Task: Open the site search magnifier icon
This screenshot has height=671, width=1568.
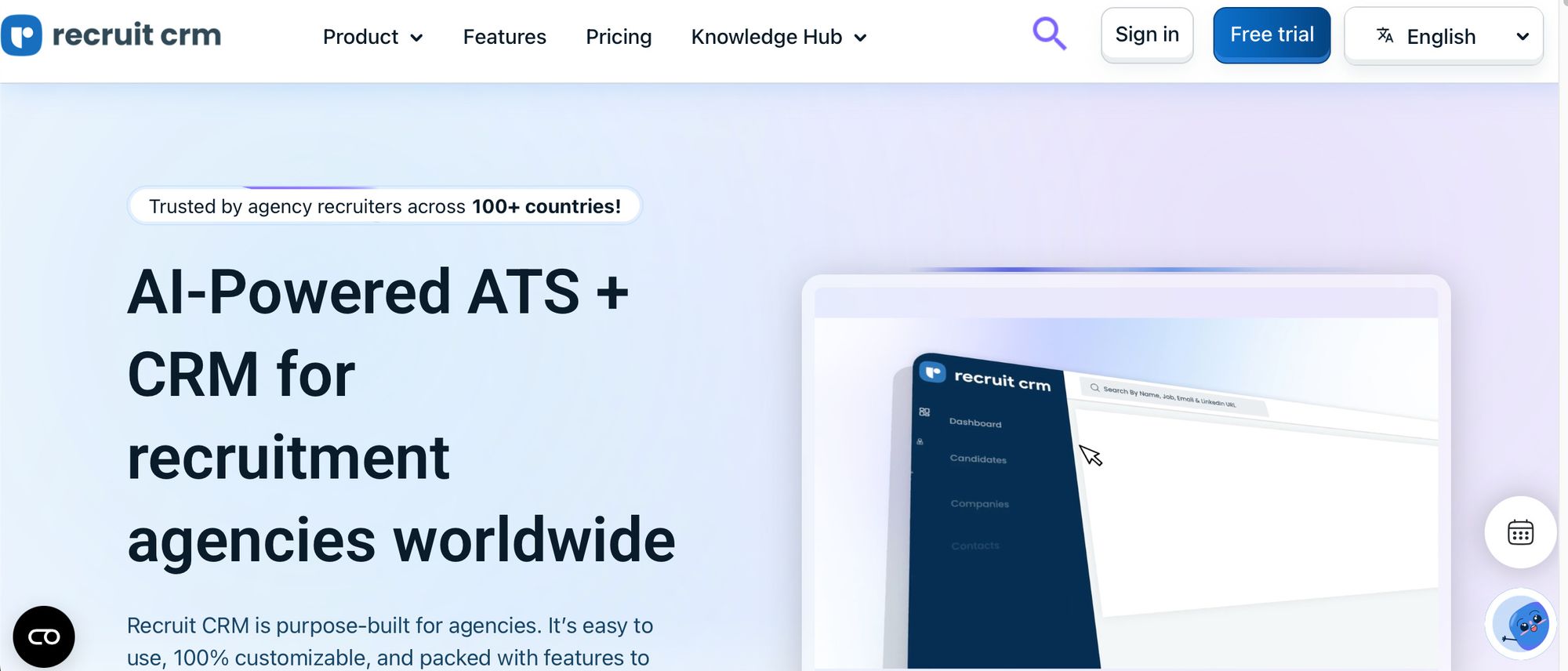Action: (x=1049, y=34)
